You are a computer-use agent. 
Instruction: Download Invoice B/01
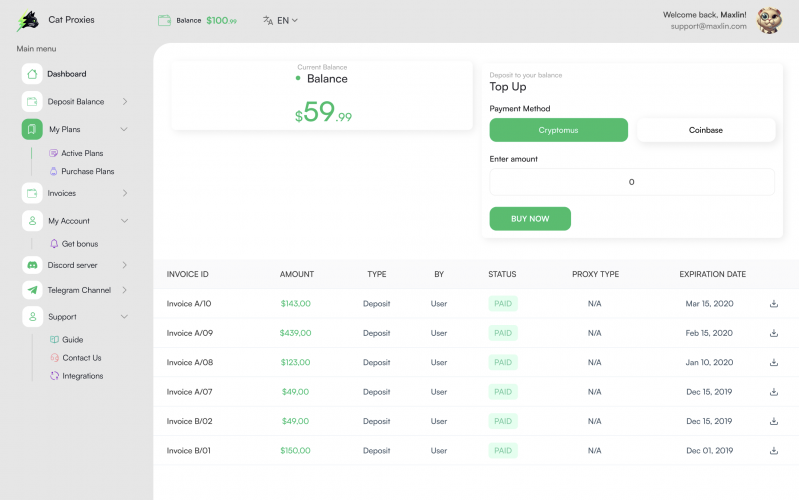pos(774,451)
